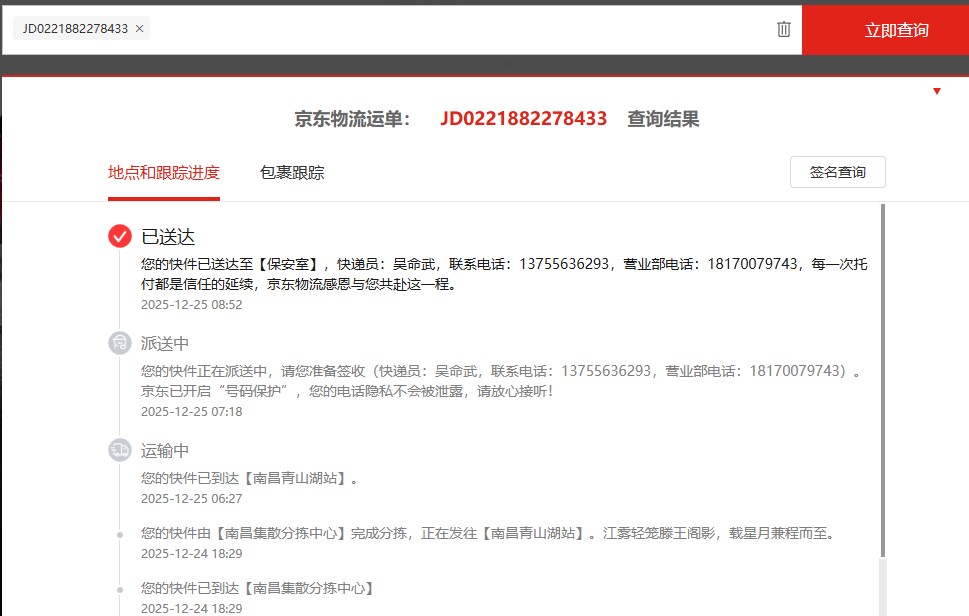Click the courier icon beside 派送中

tap(120, 343)
